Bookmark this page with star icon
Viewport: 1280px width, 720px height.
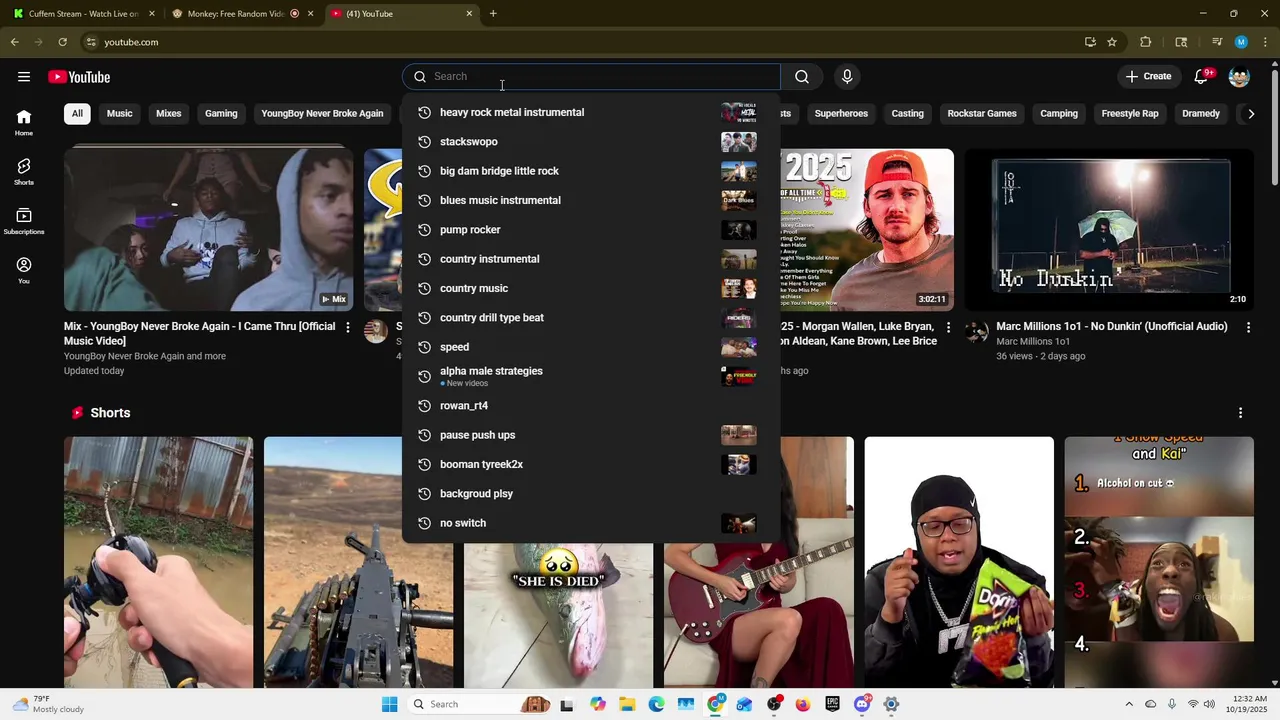tap(1112, 42)
